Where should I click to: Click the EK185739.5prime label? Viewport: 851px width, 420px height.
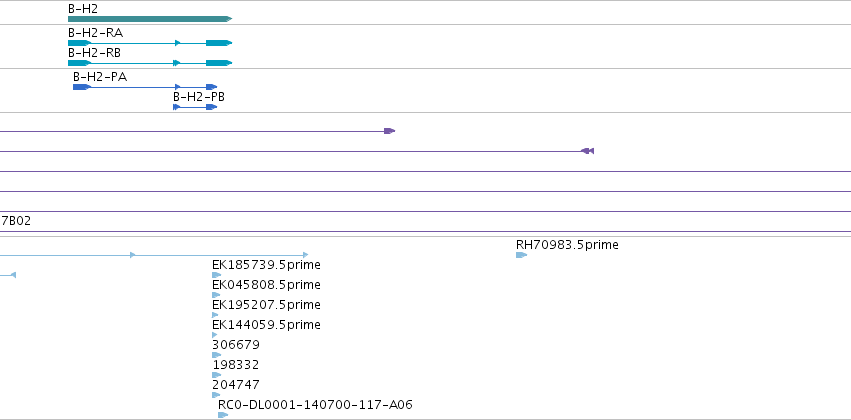pyautogui.click(x=266, y=265)
